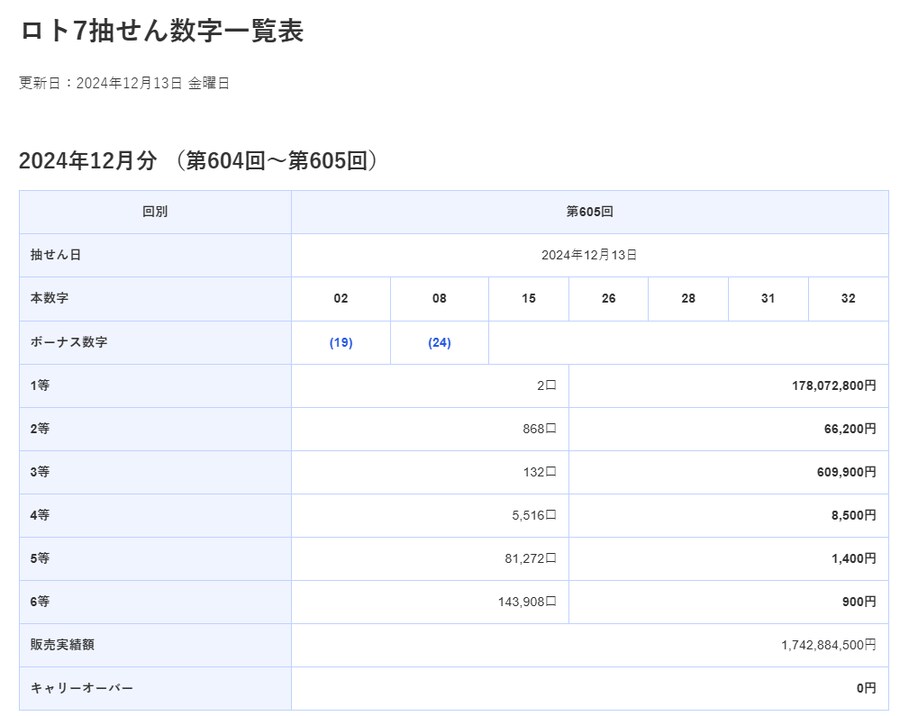Image resolution: width=900 pixels, height=716 pixels.
Task: Click the page title ロト7抽せん数字一覧表
Action: click(x=163, y=32)
